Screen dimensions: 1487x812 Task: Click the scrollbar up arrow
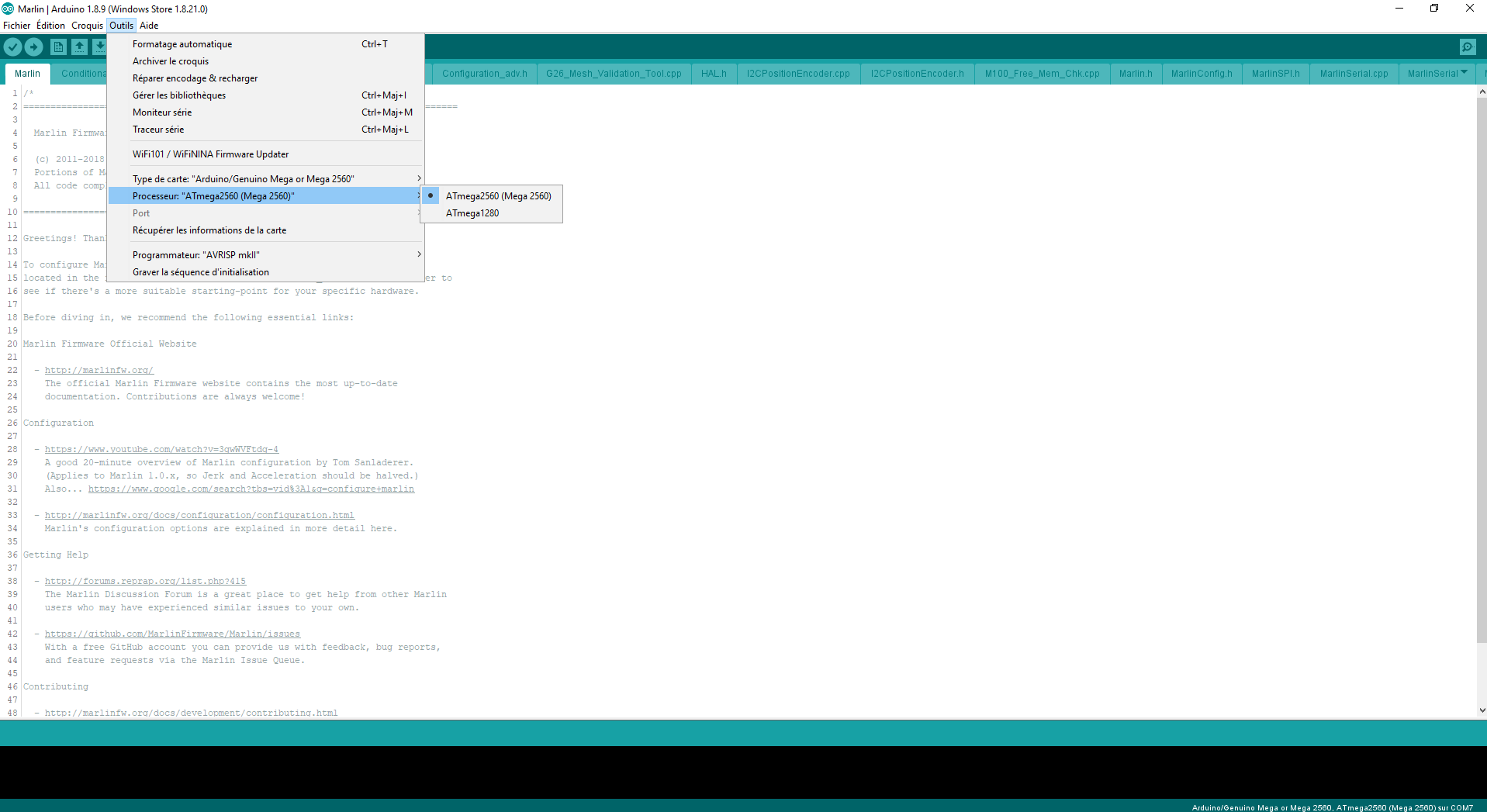[1482, 92]
